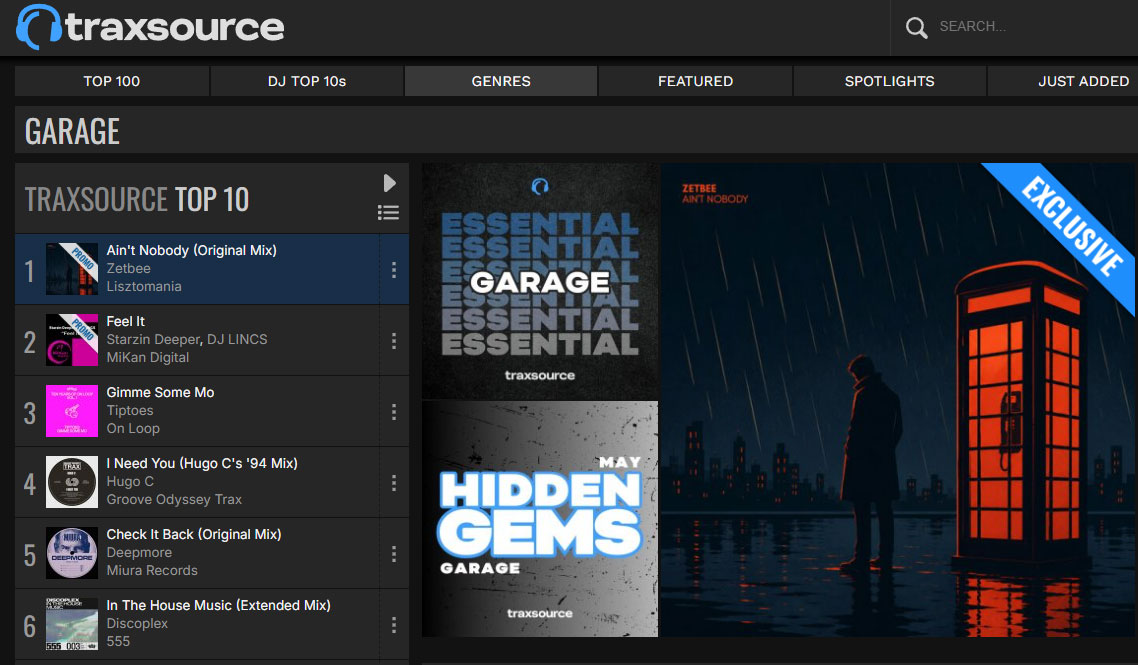This screenshot has height=665, width=1138.
Task: Open label link 555
Action: pos(118,642)
